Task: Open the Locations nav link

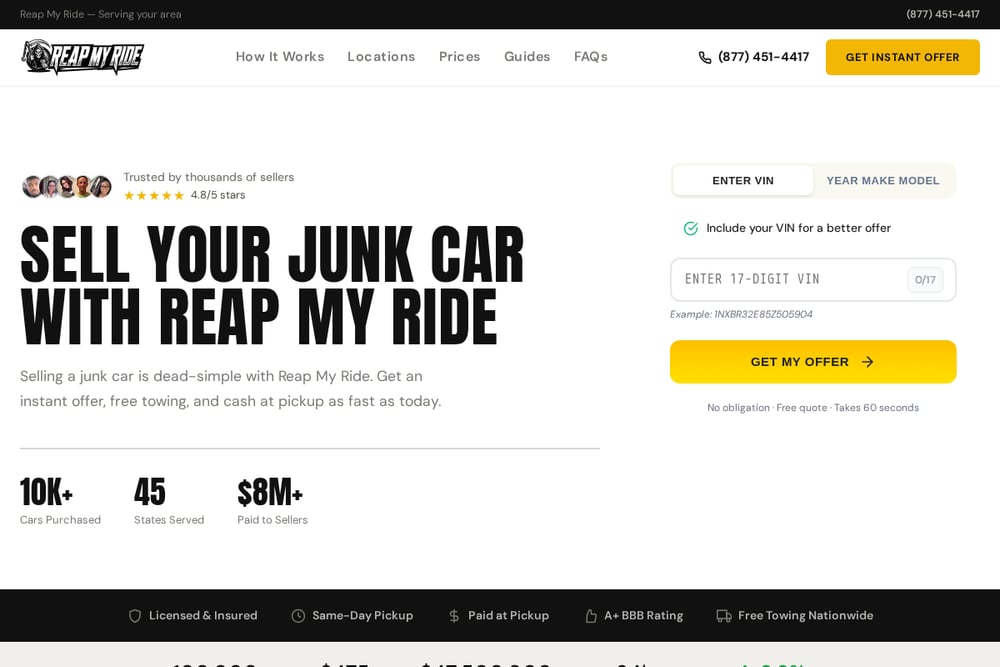Action: tap(381, 57)
